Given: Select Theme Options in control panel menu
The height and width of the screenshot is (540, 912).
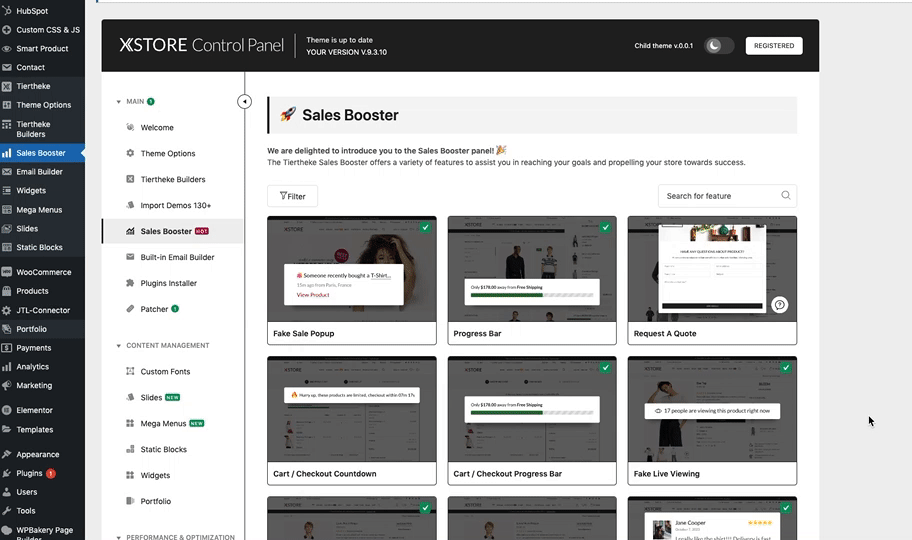Looking at the screenshot, I should click(168, 154).
